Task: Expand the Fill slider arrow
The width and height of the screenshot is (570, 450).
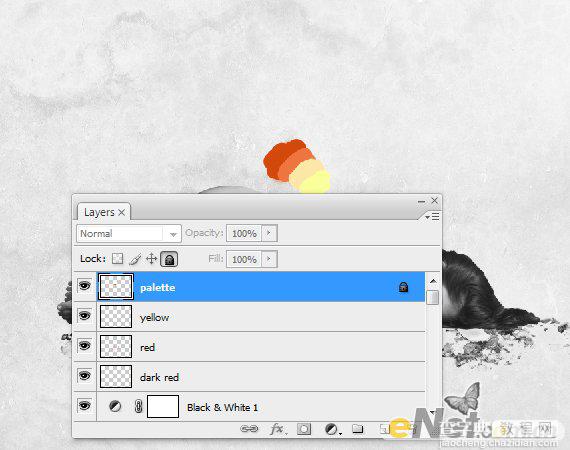Action: pos(269,259)
